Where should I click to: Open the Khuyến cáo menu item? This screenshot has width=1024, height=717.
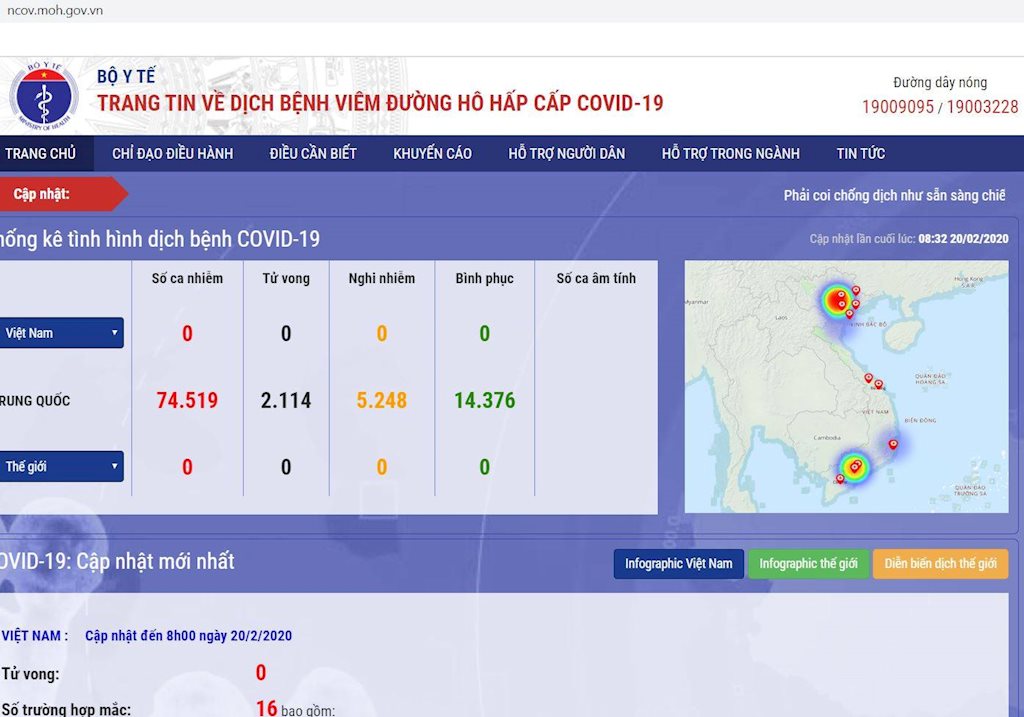click(432, 153)
